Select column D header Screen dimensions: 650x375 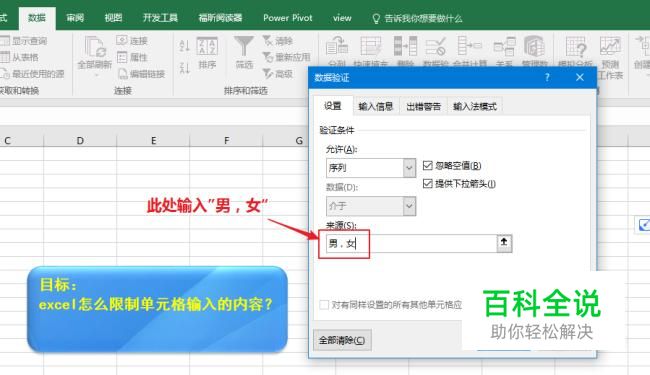pyautogui.click(x=80, y=141)
